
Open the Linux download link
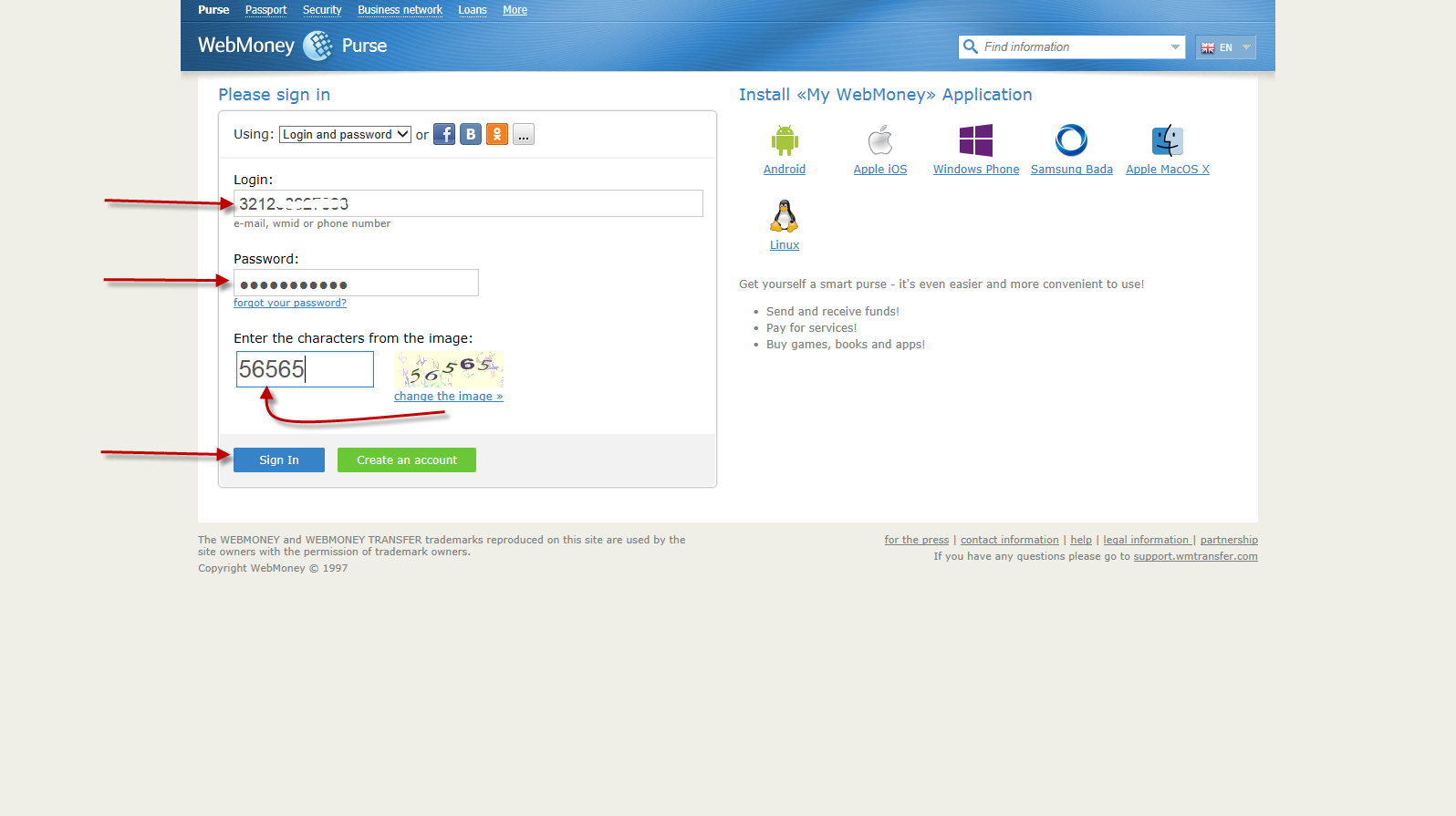785,245
